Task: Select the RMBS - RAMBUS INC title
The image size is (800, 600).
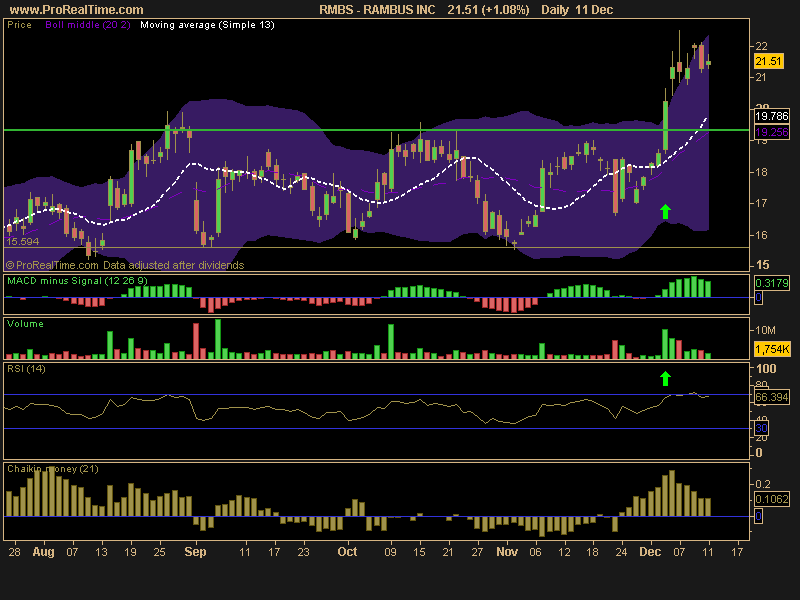Action: [377, 10]
